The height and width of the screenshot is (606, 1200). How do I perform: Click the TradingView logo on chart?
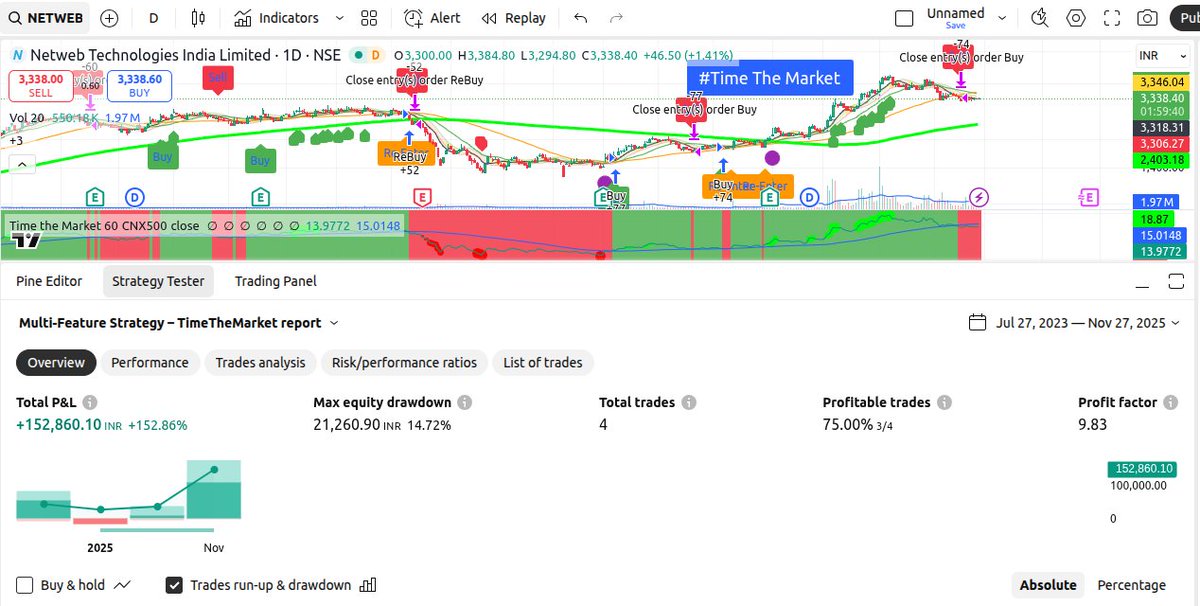pos(27,240)
